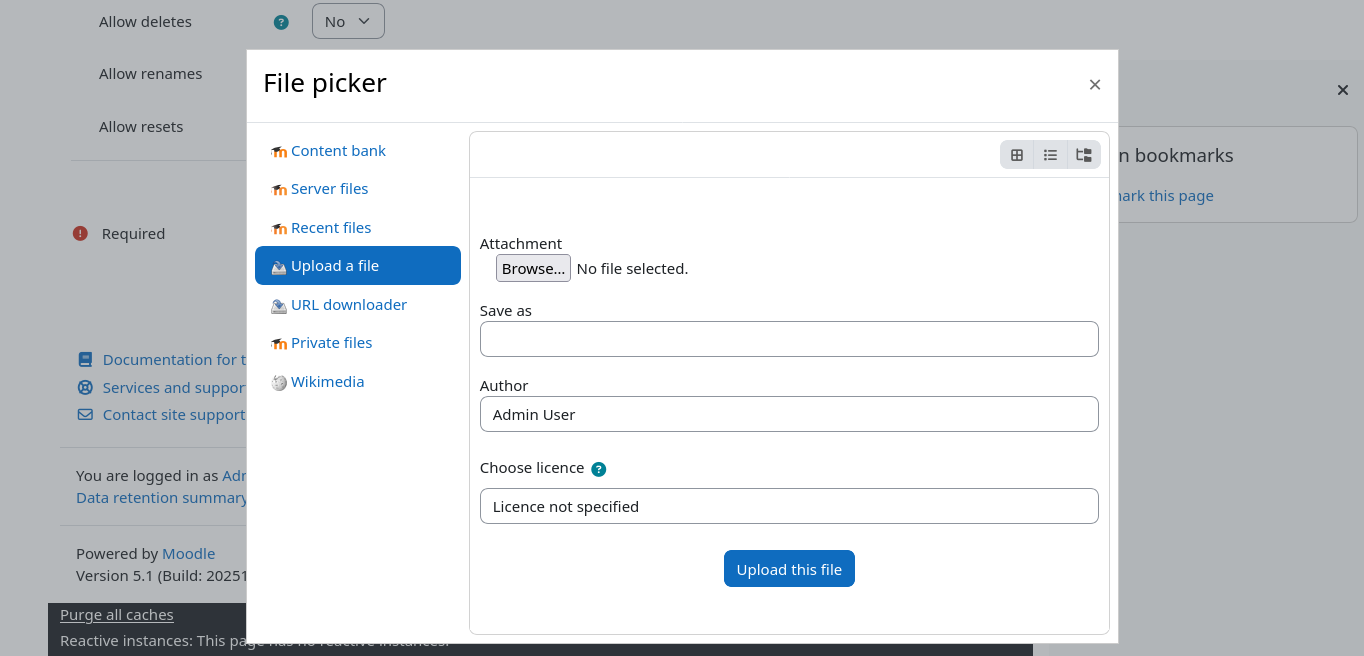Select Content bank repository

338,151
